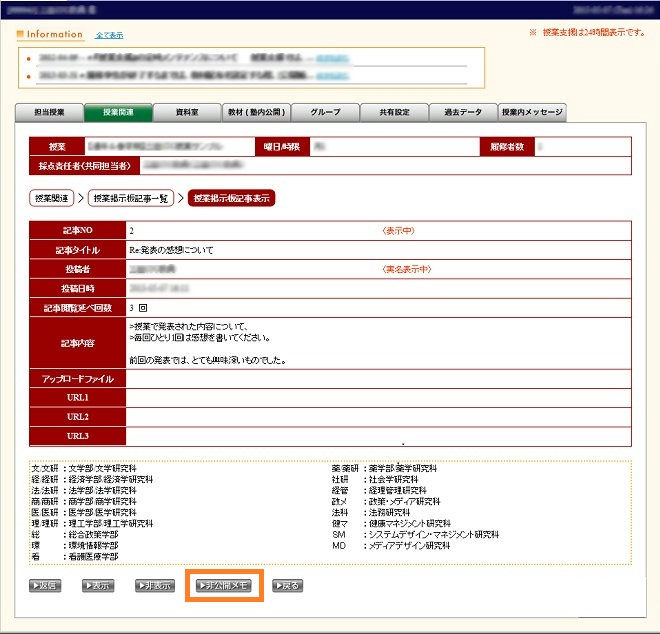Click the 戻る (back) button
This screenshot has height=634, width=660.
tap(286, 585)
